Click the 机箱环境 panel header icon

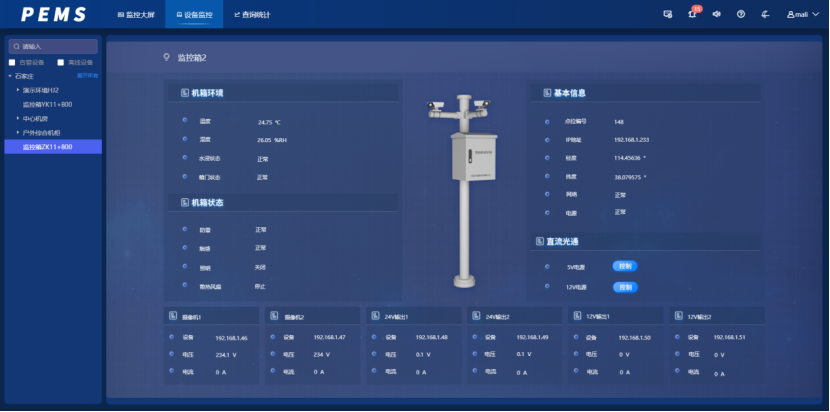pyautogui.click(x=184, y=93)
